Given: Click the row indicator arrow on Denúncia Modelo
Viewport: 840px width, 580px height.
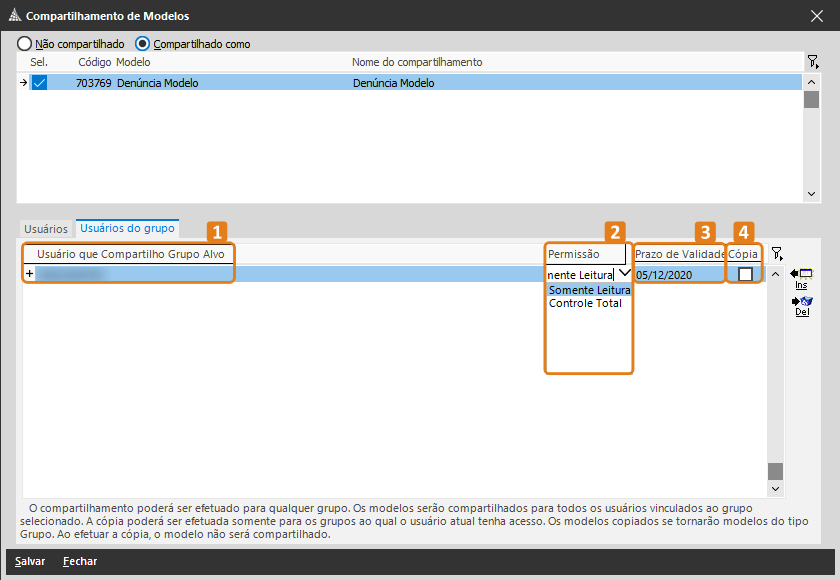Looking at the screenshot, I should (23, 83).
